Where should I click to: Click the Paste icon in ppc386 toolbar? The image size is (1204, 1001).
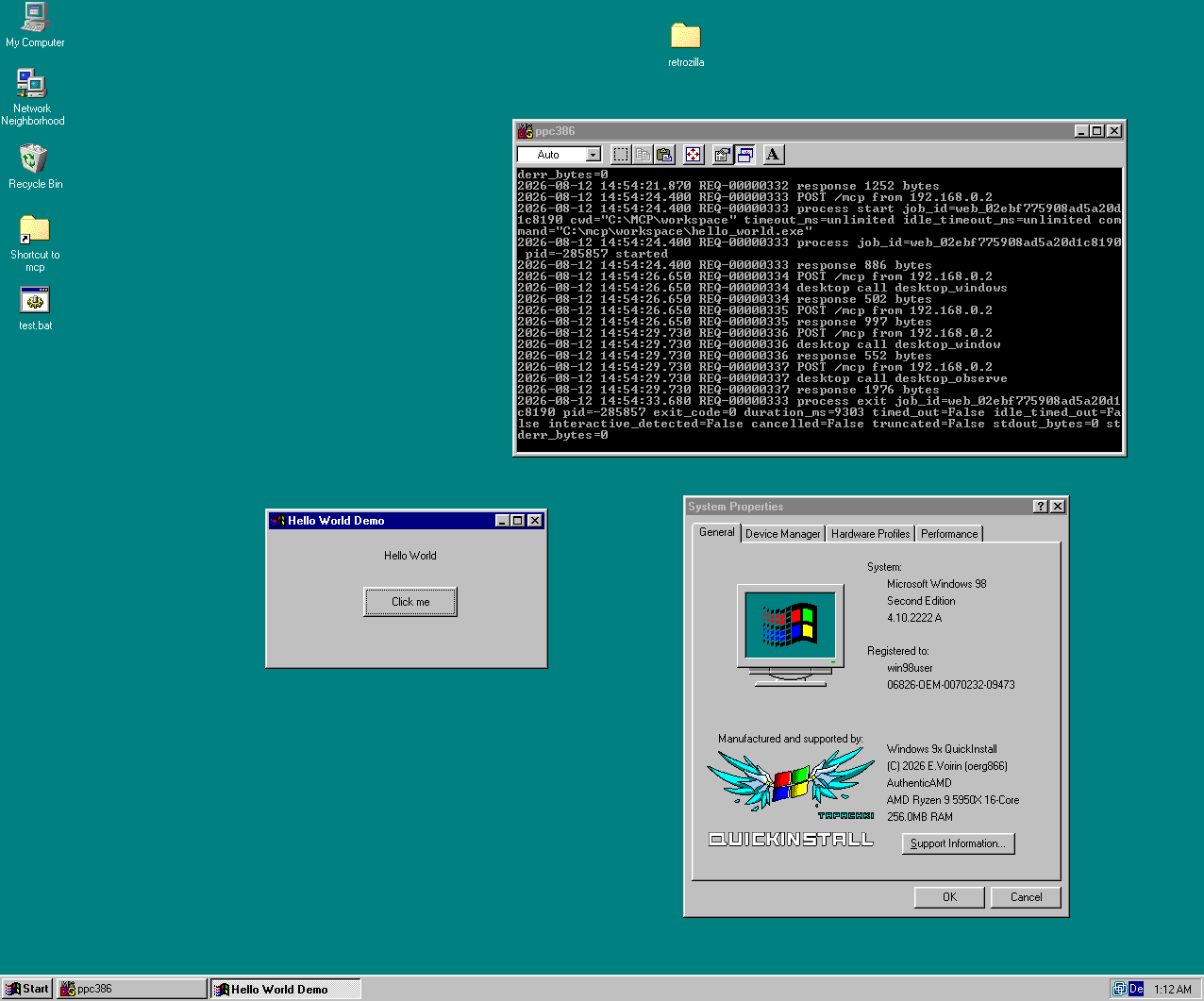(x=664, y=155)
